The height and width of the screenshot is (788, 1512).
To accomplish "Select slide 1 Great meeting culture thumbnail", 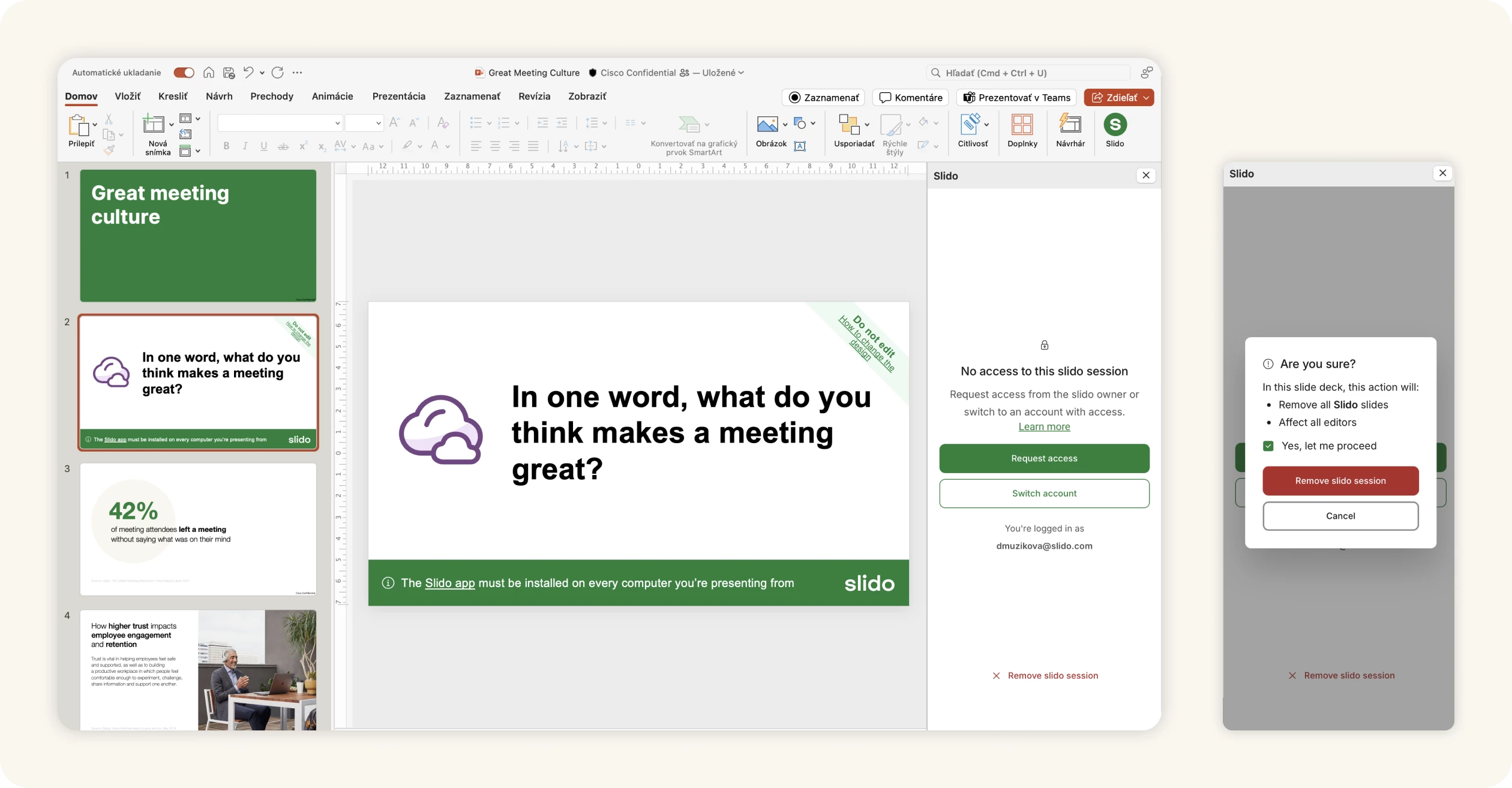I will (x=198, y=236).
